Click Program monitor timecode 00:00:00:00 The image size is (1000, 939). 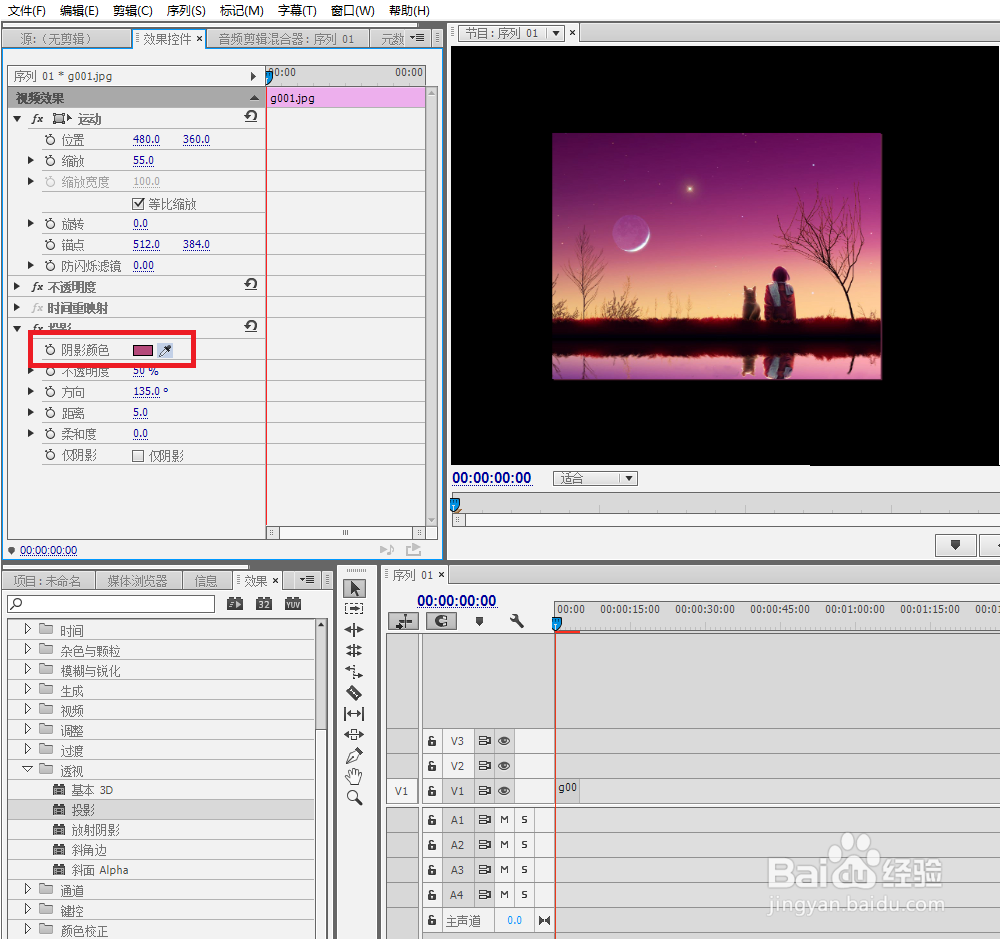click(492, 478)
